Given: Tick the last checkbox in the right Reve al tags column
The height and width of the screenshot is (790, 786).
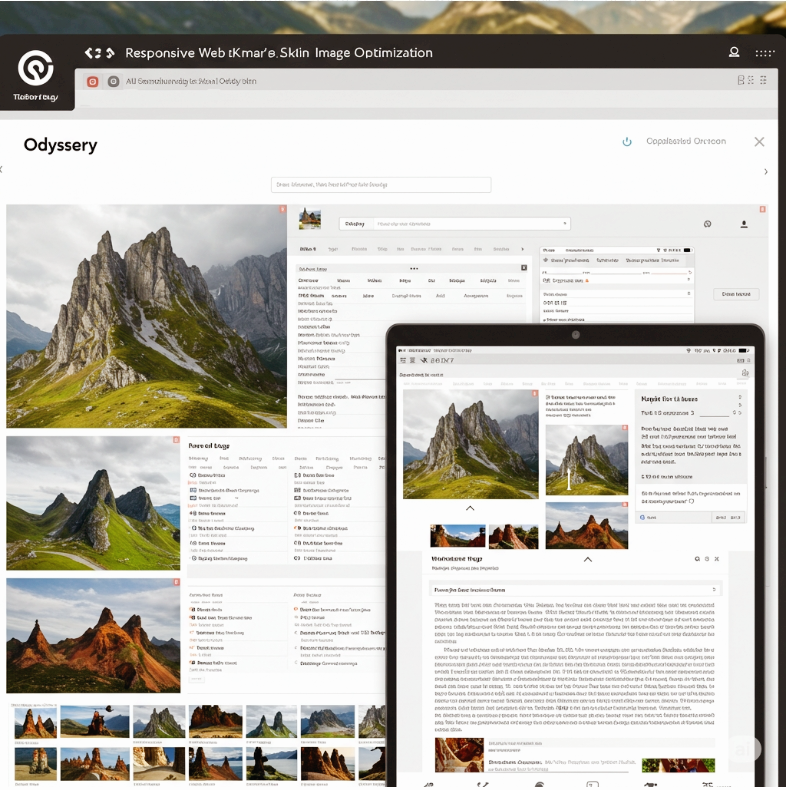Looking at the screenshot, I should tap(297, 558).
